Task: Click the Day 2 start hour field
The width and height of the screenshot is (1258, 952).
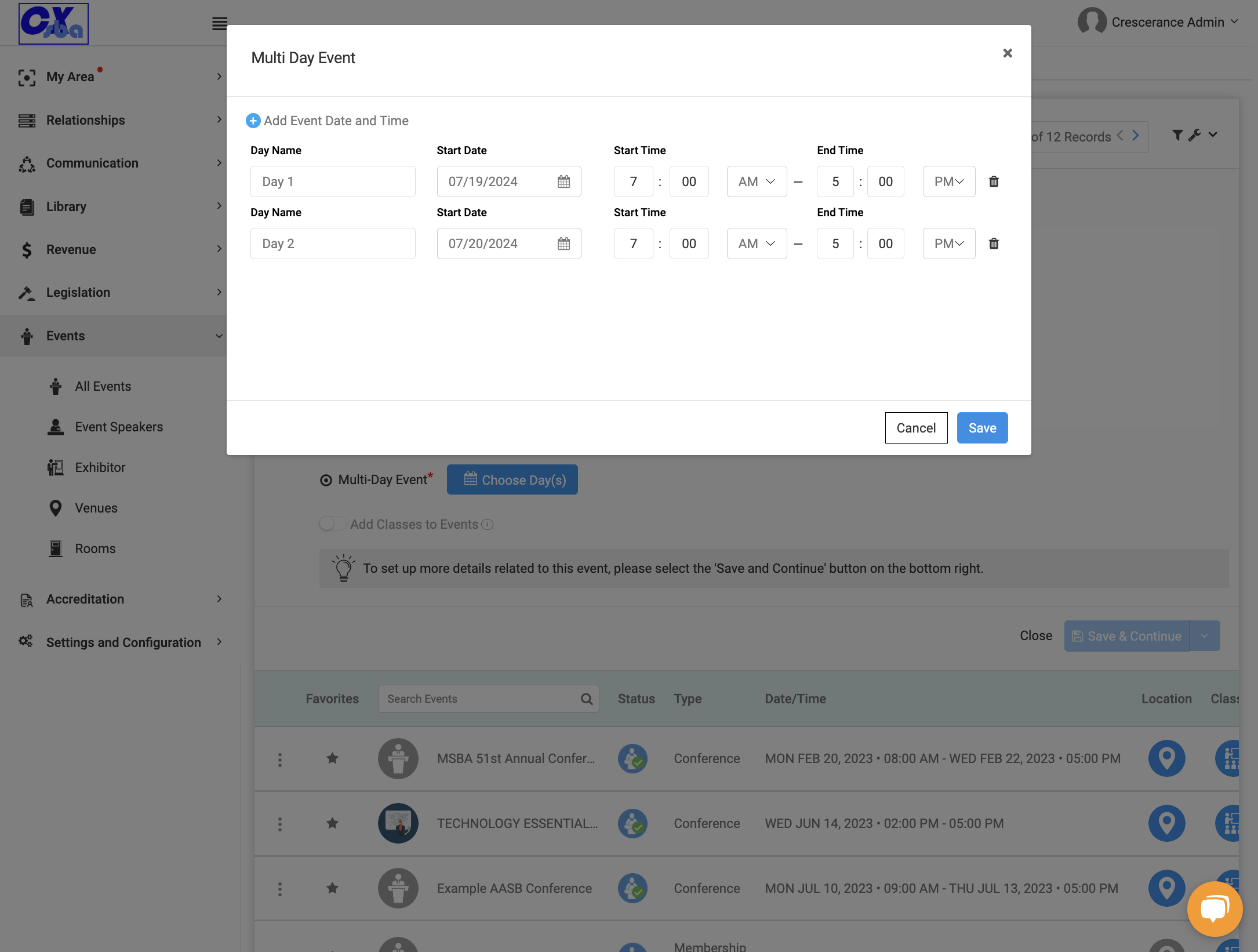Action: 634,244
